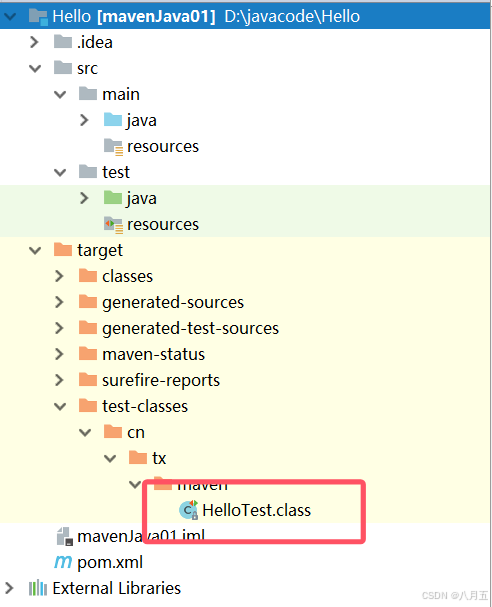Collapse the tx folder chevron
This screenshot has height=607, width=492.
pos(110,458)
